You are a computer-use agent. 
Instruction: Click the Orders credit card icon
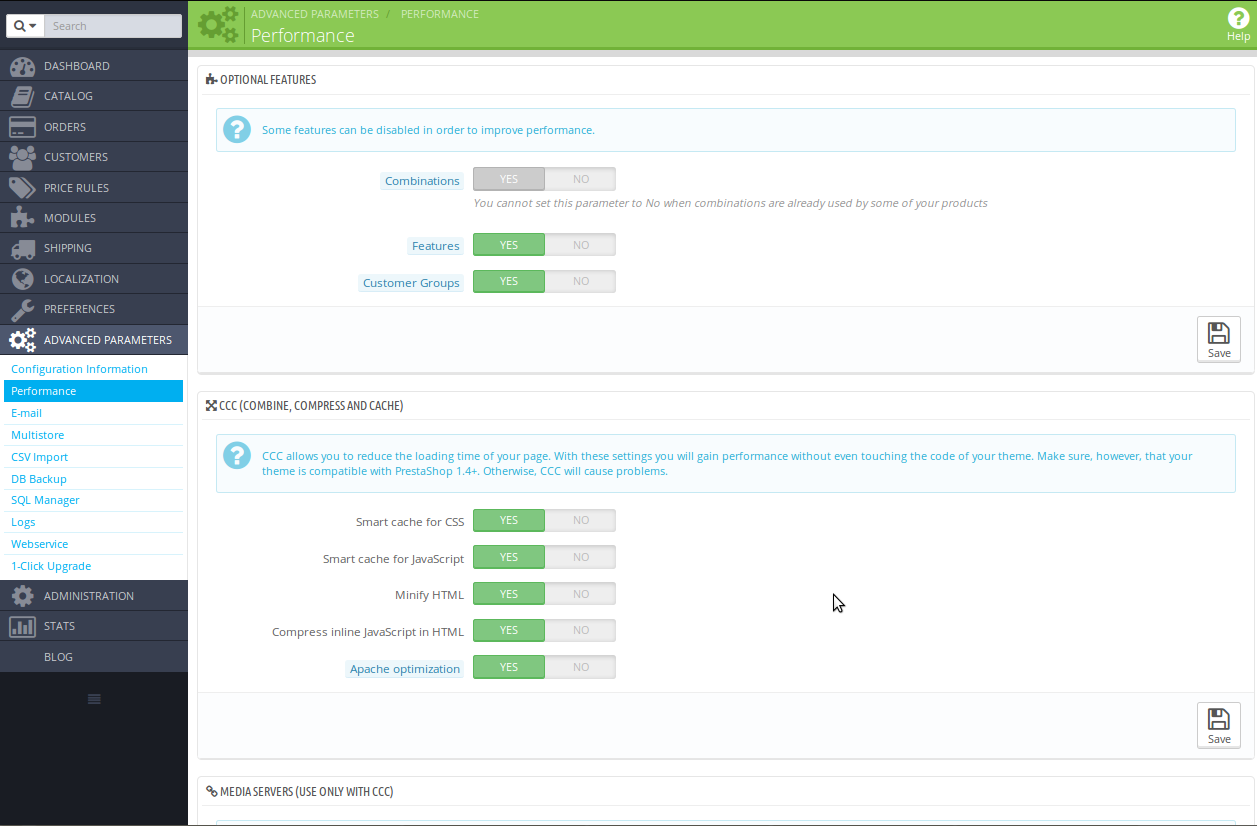[x=22, y=127]
